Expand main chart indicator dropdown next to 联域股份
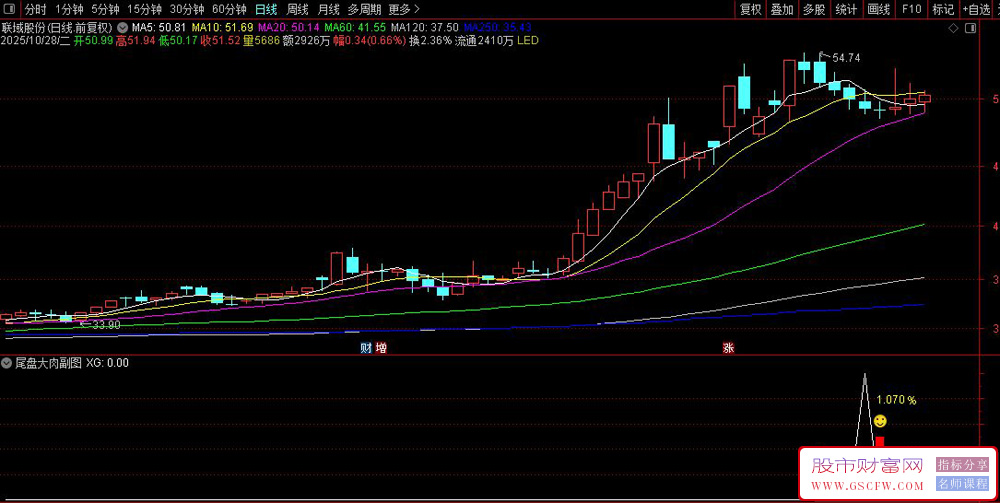1000x503 pixels. pyautogui.click(x=122, y=28)
